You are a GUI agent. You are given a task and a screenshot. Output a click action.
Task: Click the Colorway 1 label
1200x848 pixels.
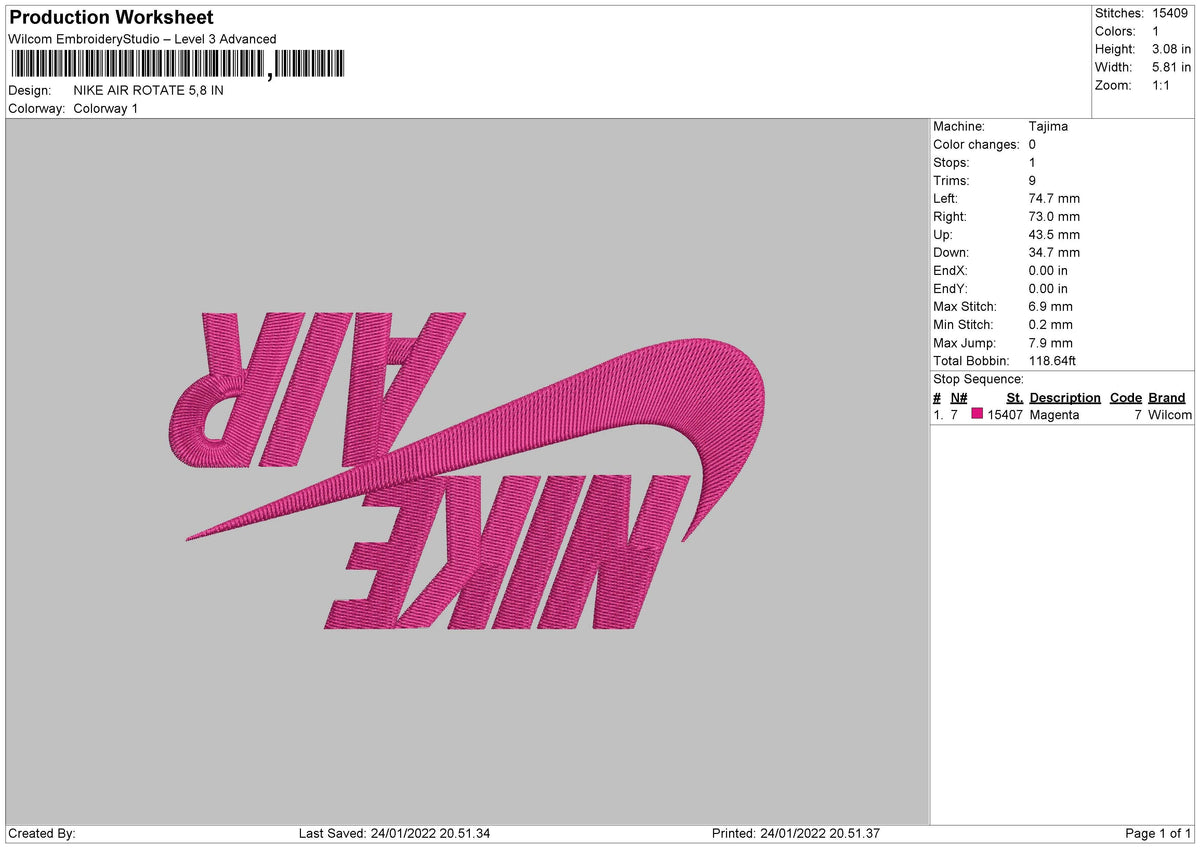pyautogui.click(x=106, y=108)
